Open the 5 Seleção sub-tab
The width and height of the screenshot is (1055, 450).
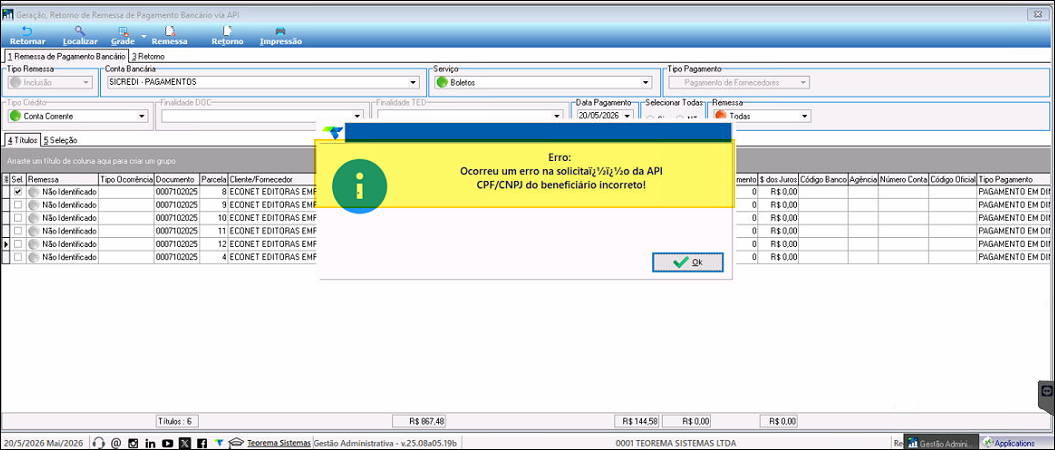tap(60, 140)
